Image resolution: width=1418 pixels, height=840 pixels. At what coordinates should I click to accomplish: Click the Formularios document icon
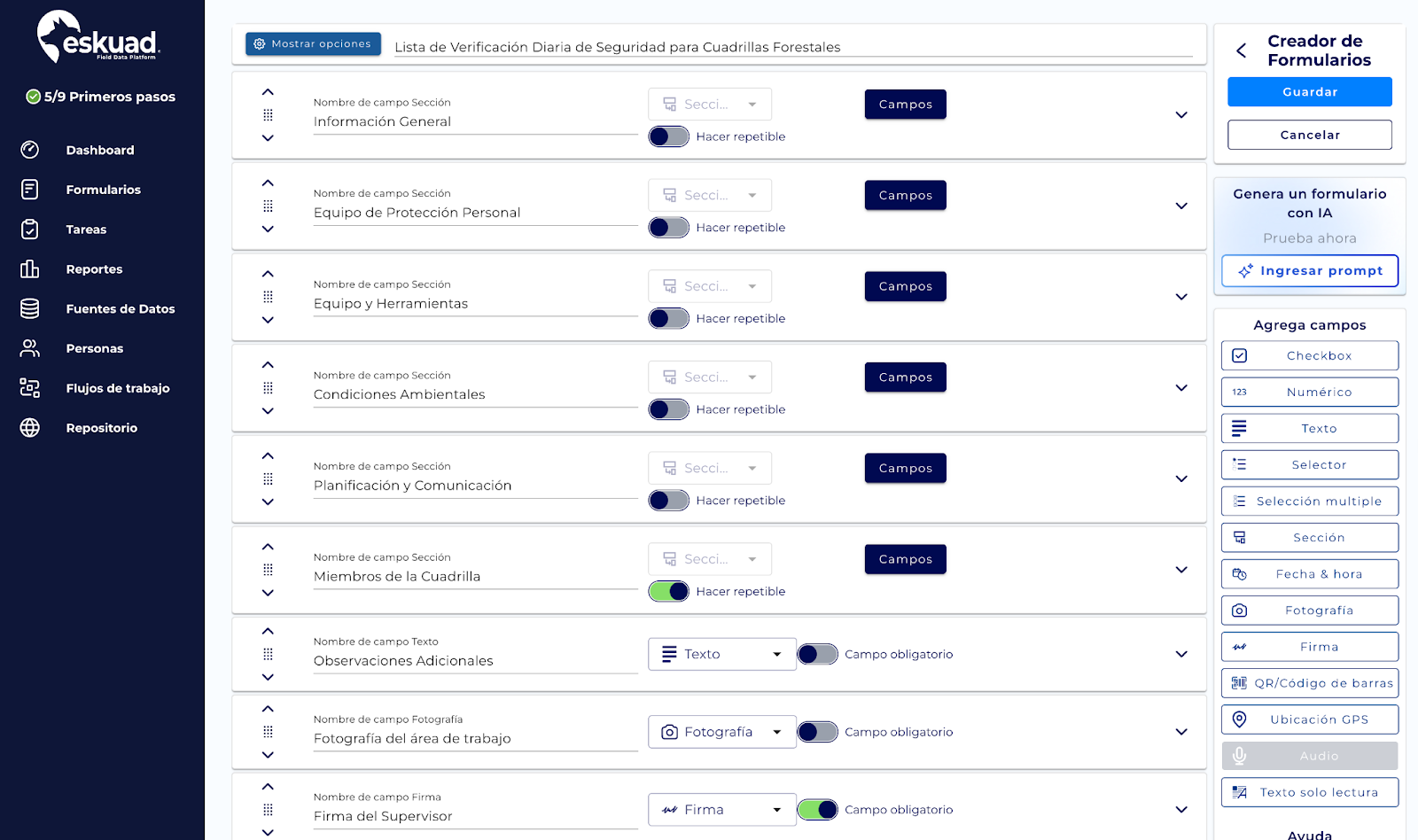click(30, 190)
